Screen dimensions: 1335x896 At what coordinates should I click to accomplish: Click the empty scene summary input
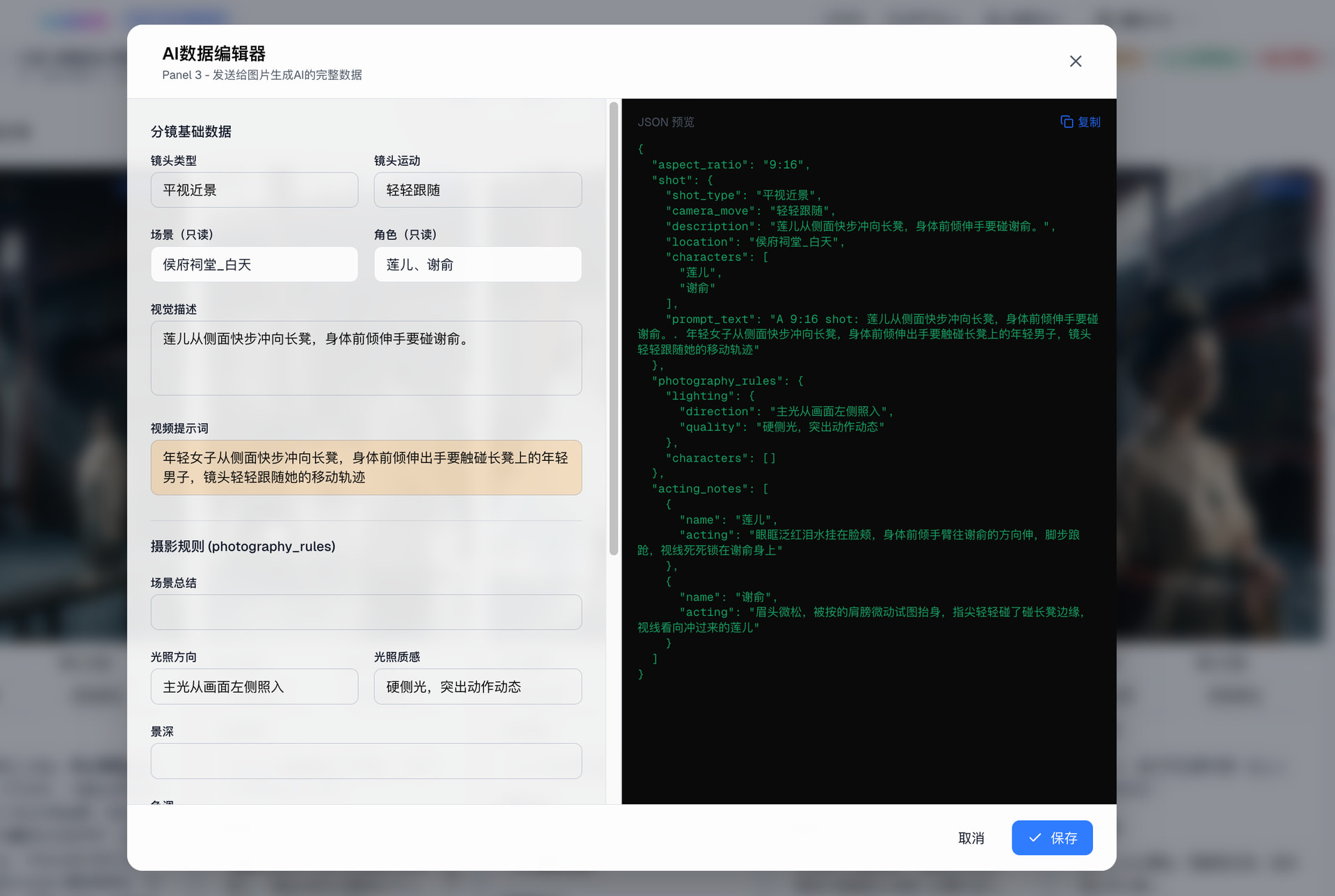[366, 612]
